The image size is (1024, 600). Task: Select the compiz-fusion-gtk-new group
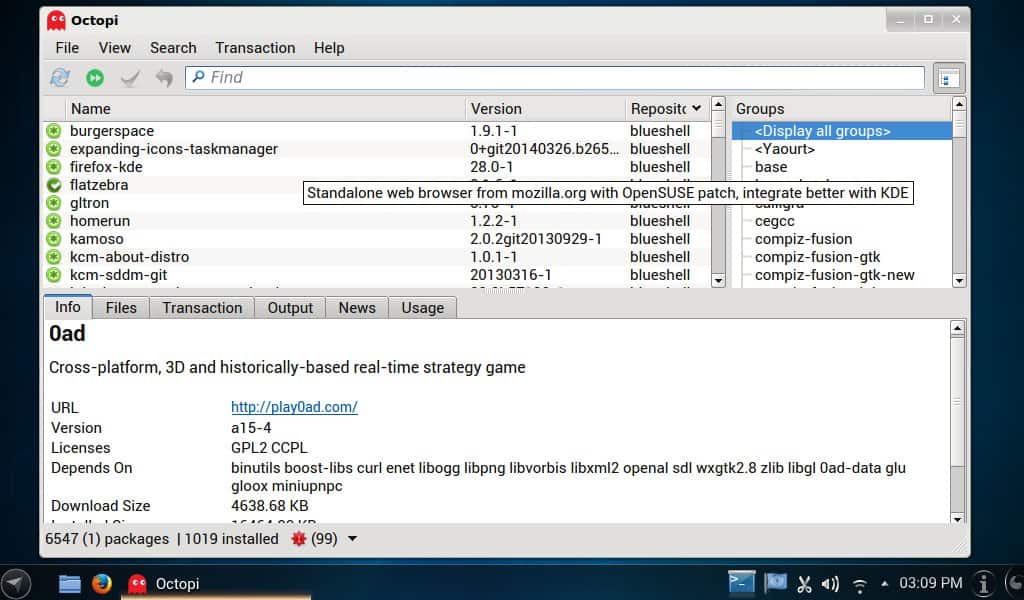pos(835,275)
